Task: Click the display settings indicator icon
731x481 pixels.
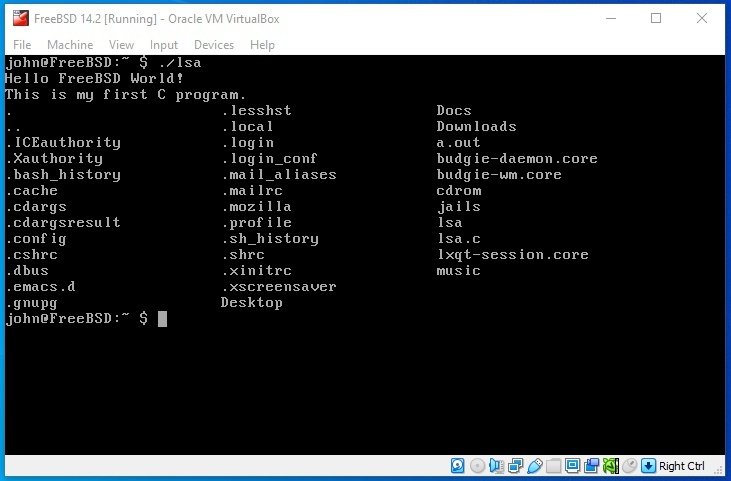Action: [572, 466]
